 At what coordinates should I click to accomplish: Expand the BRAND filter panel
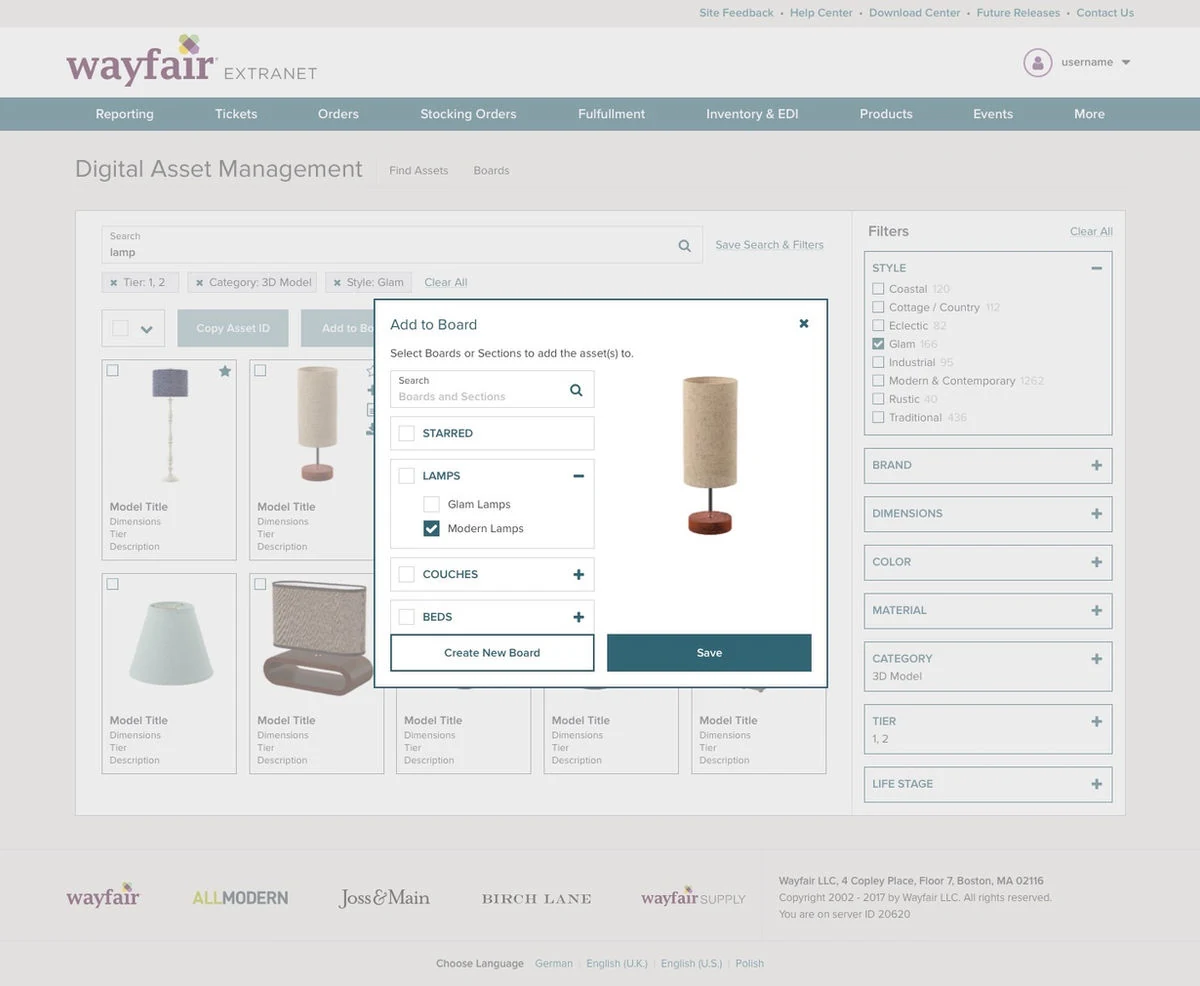[1096, 465]
